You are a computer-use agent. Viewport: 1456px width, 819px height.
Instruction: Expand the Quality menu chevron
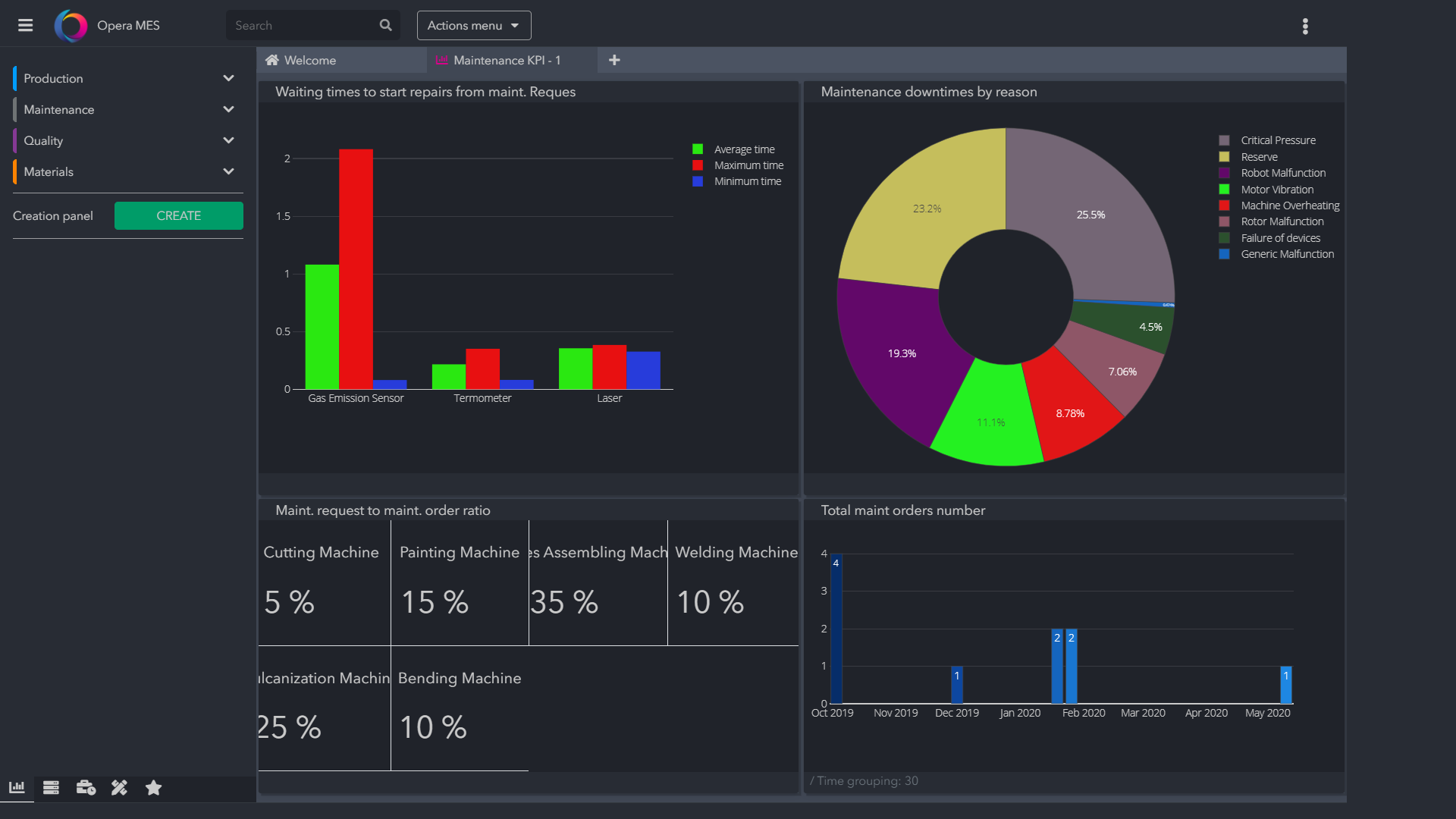tap(228, 140)
